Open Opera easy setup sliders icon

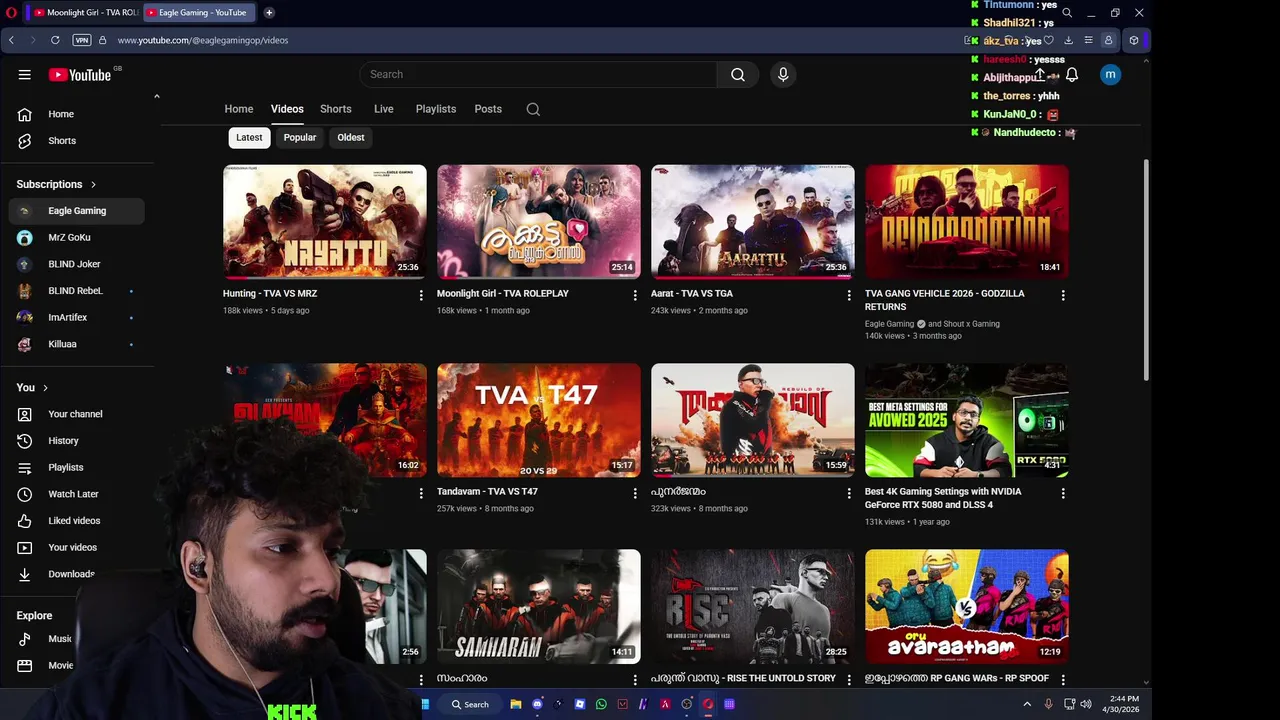pos(1088,40)
